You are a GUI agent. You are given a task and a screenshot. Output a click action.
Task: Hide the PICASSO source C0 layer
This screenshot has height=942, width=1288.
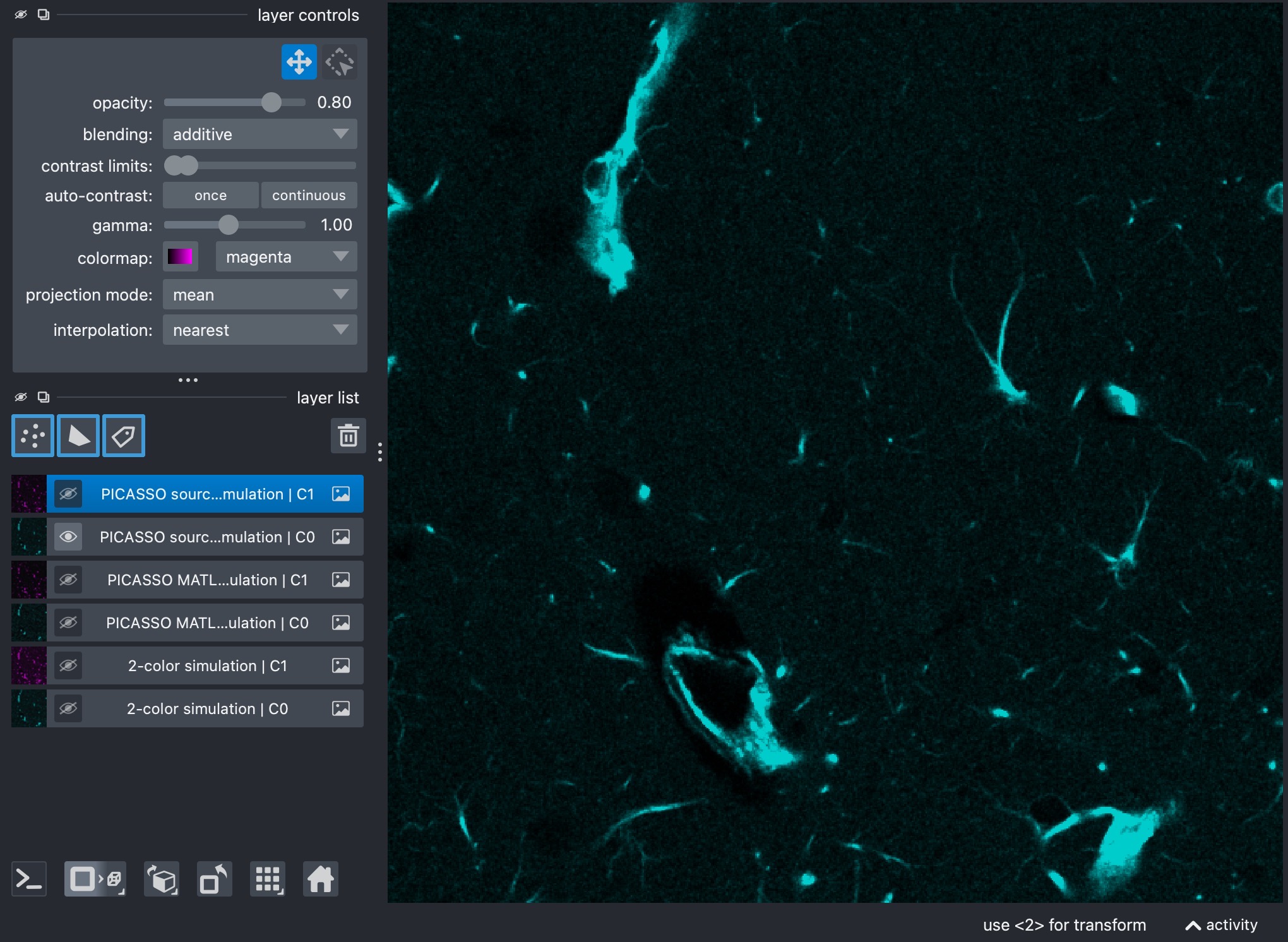[x=68, y=537]
